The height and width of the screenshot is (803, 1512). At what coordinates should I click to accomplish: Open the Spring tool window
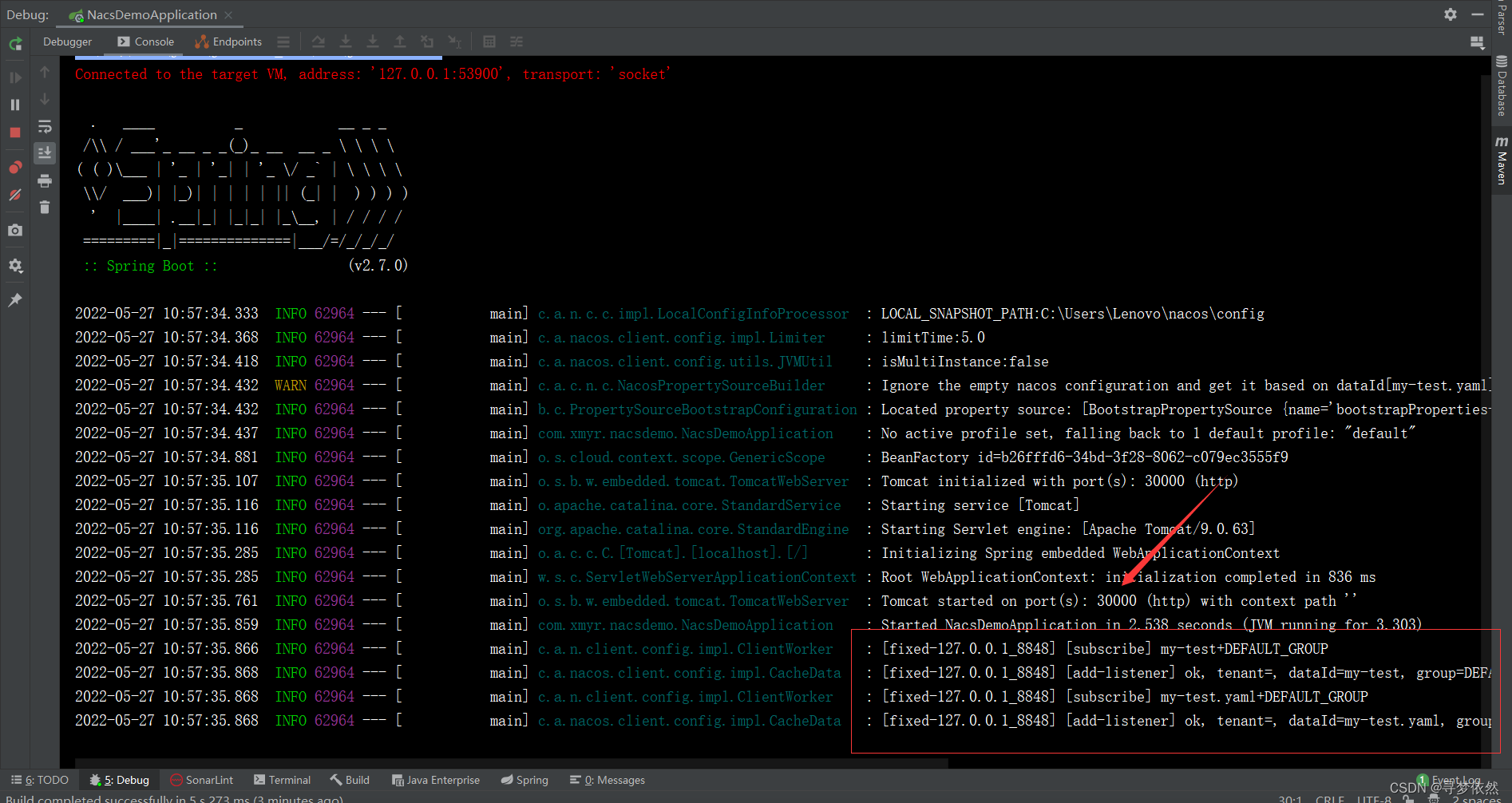click(x=524, y=780)
